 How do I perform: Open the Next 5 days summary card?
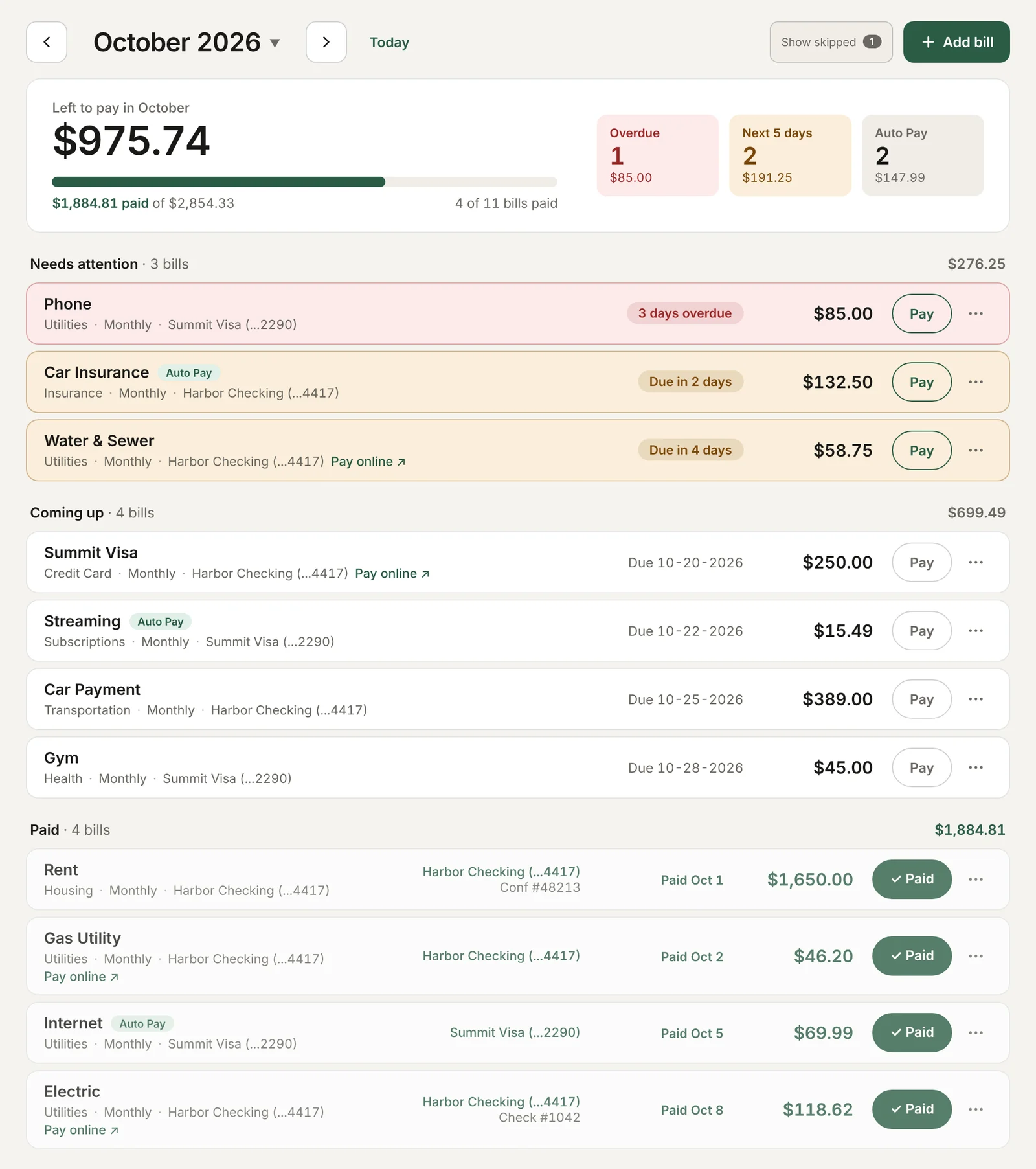[x=790, y=155]
